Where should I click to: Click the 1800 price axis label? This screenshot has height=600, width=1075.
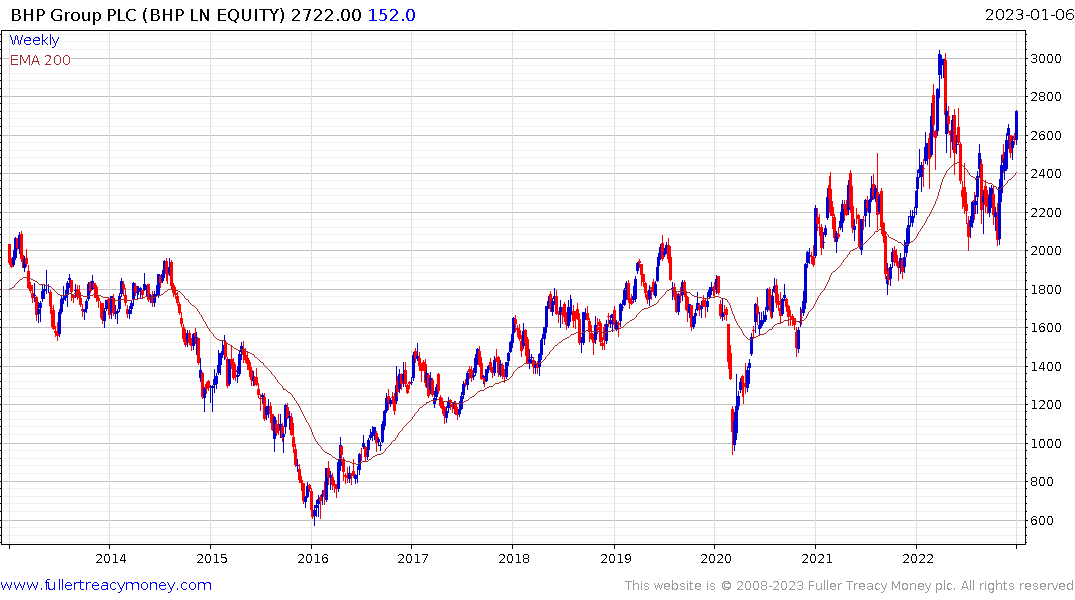coord(1046,289)
